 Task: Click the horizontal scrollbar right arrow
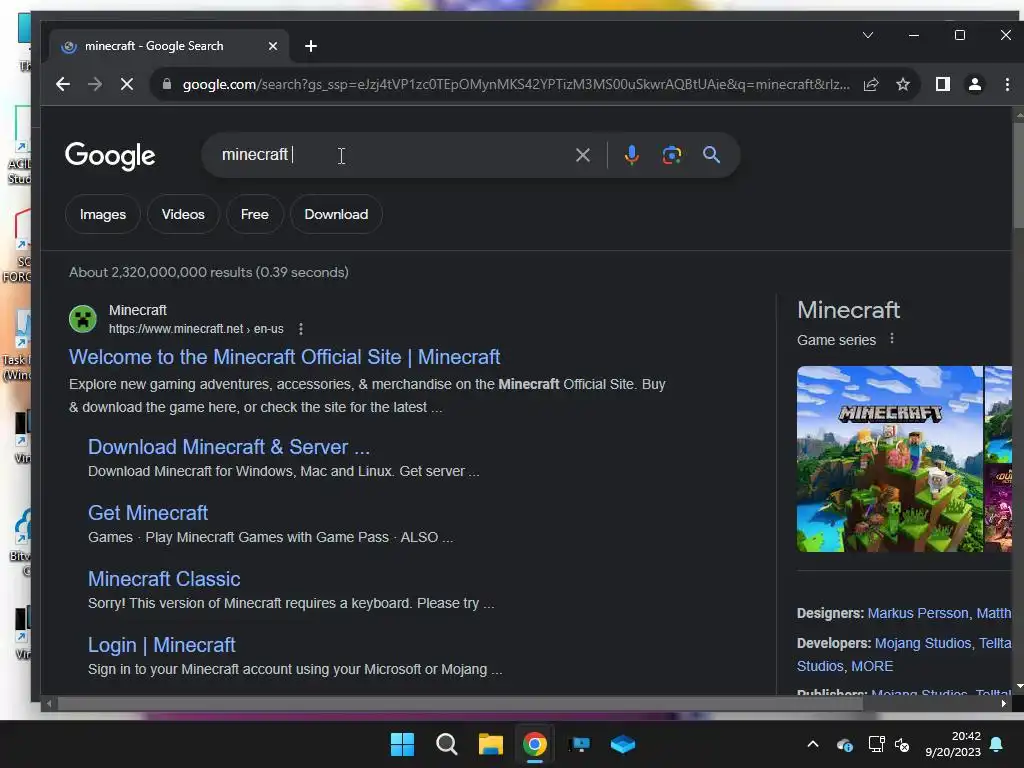tap(1004, 703)
